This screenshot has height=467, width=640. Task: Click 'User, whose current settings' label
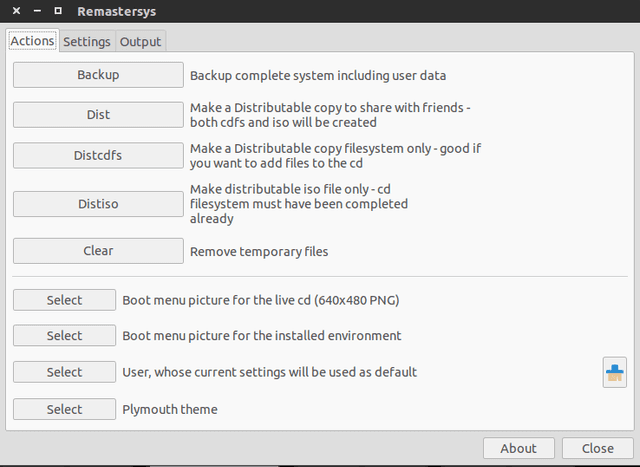coord(269,372)
